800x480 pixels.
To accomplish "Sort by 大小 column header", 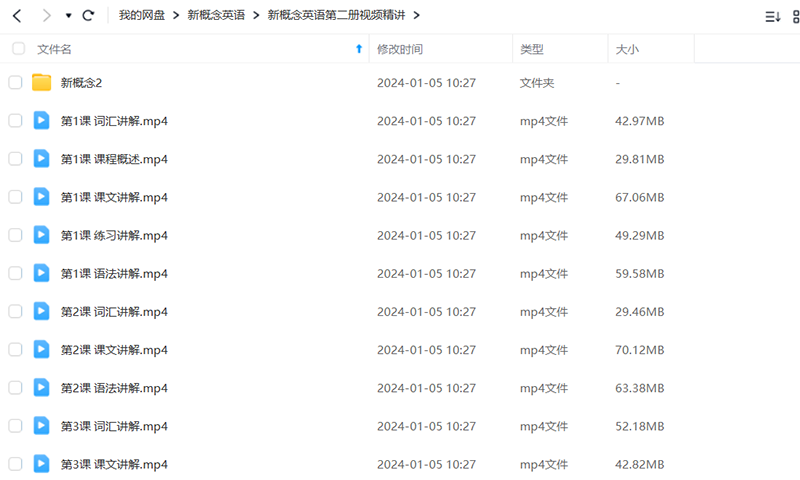I will click(x=627, y=49).
